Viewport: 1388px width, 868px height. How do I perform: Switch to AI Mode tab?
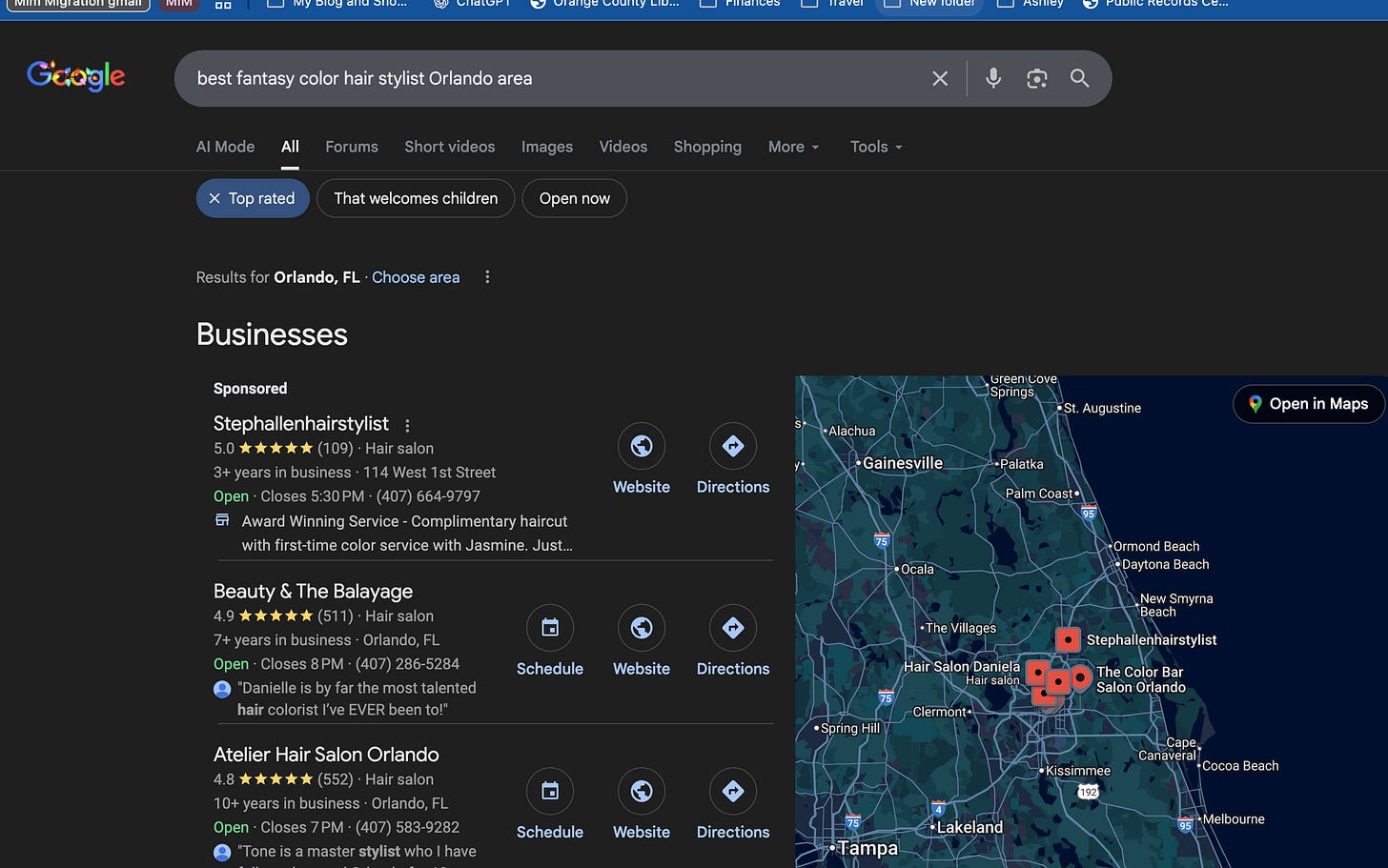(225, 147)
